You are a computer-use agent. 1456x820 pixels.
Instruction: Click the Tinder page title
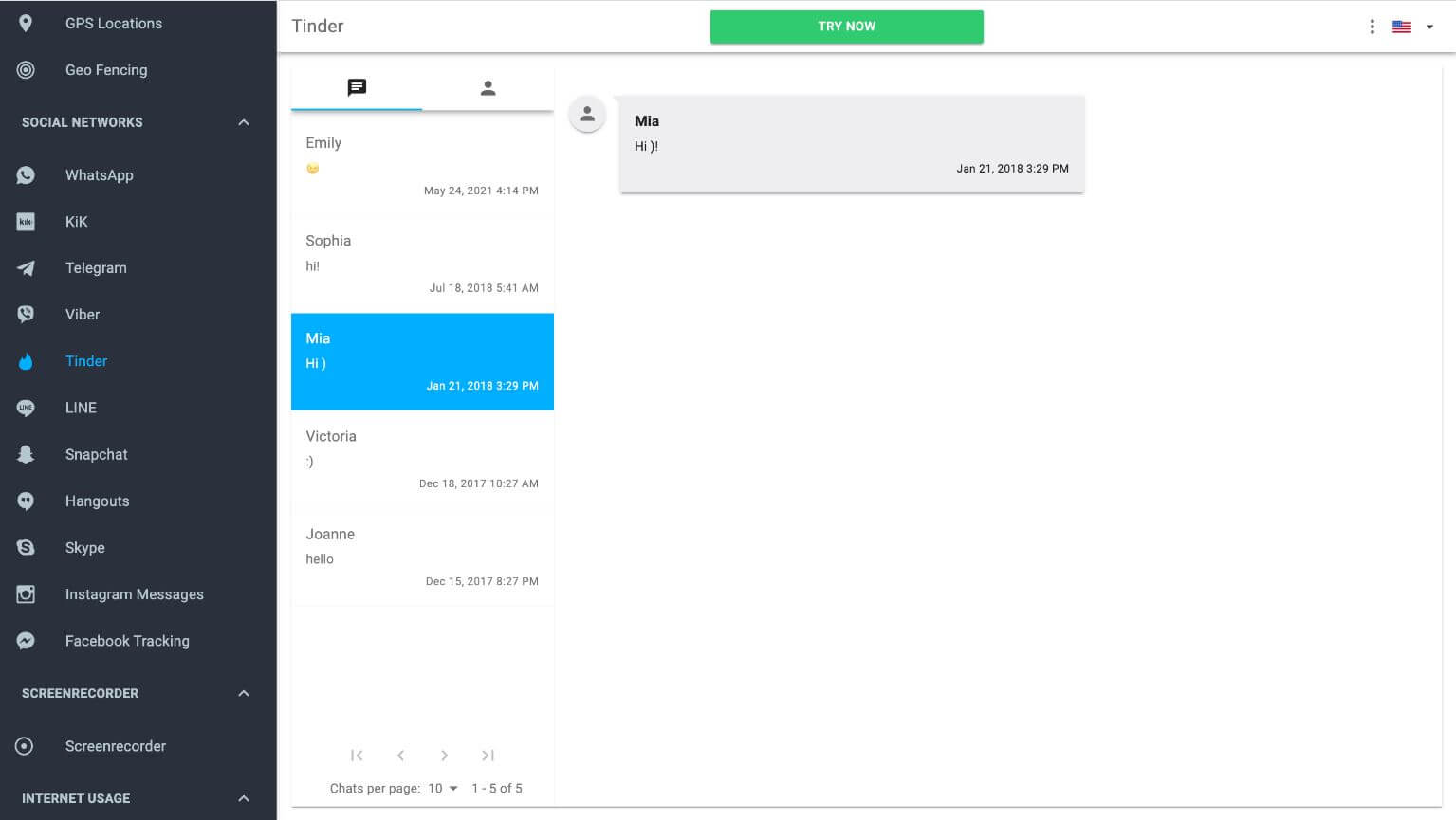(x=318, y=27)
